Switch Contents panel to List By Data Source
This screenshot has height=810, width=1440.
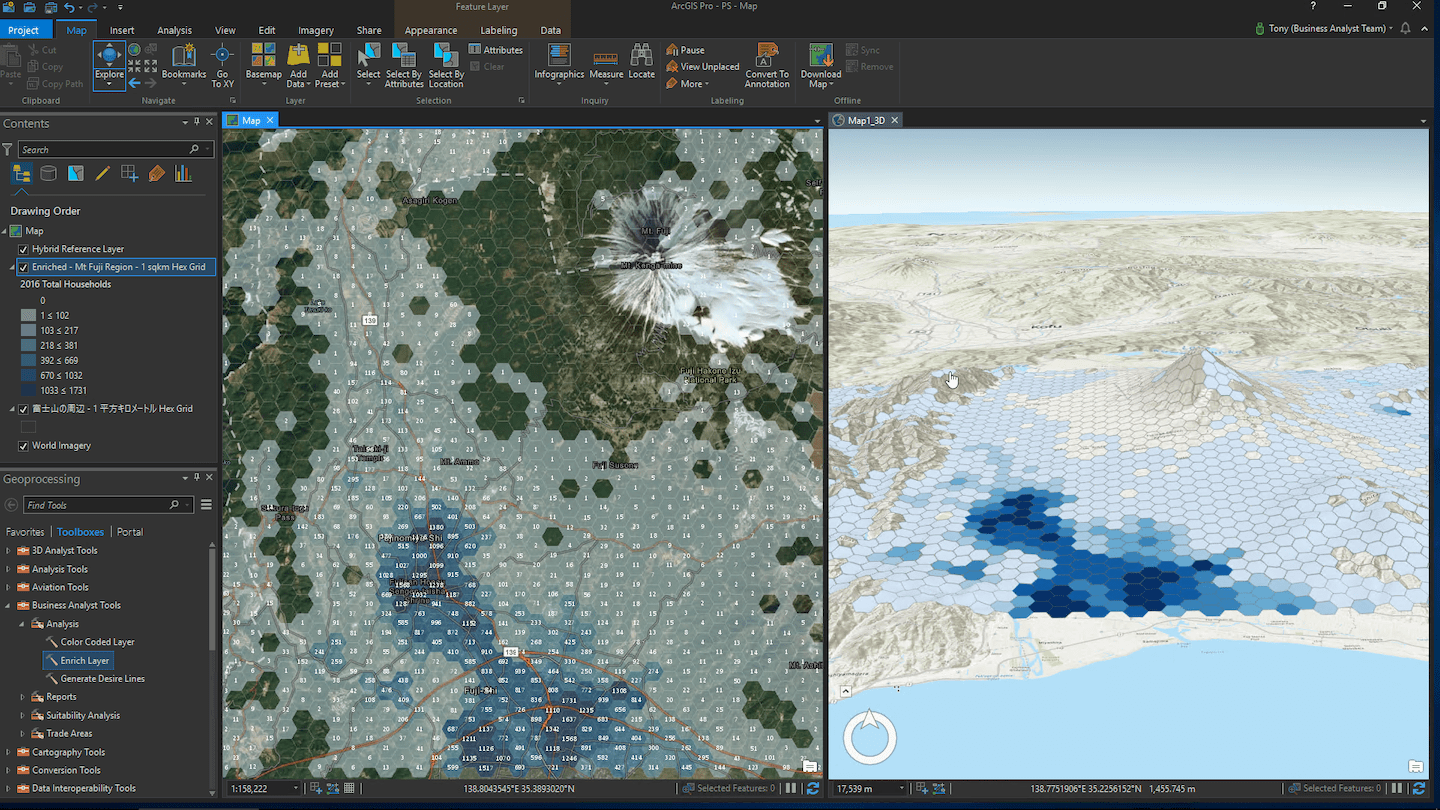tap(48, 173)
